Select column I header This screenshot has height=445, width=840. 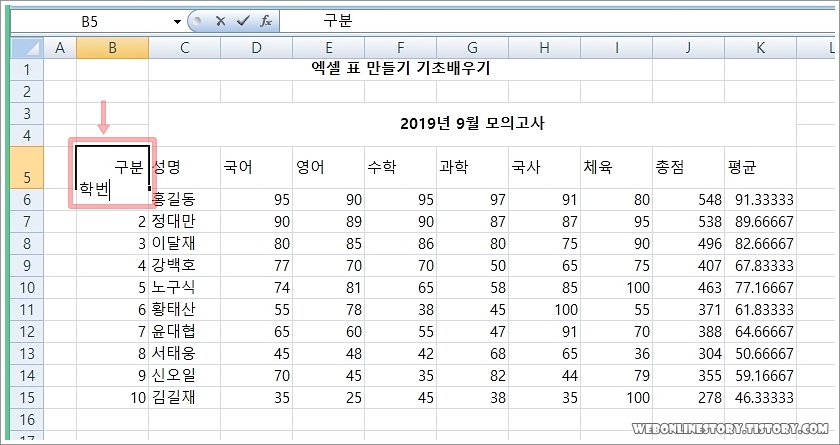click(617, 48)
